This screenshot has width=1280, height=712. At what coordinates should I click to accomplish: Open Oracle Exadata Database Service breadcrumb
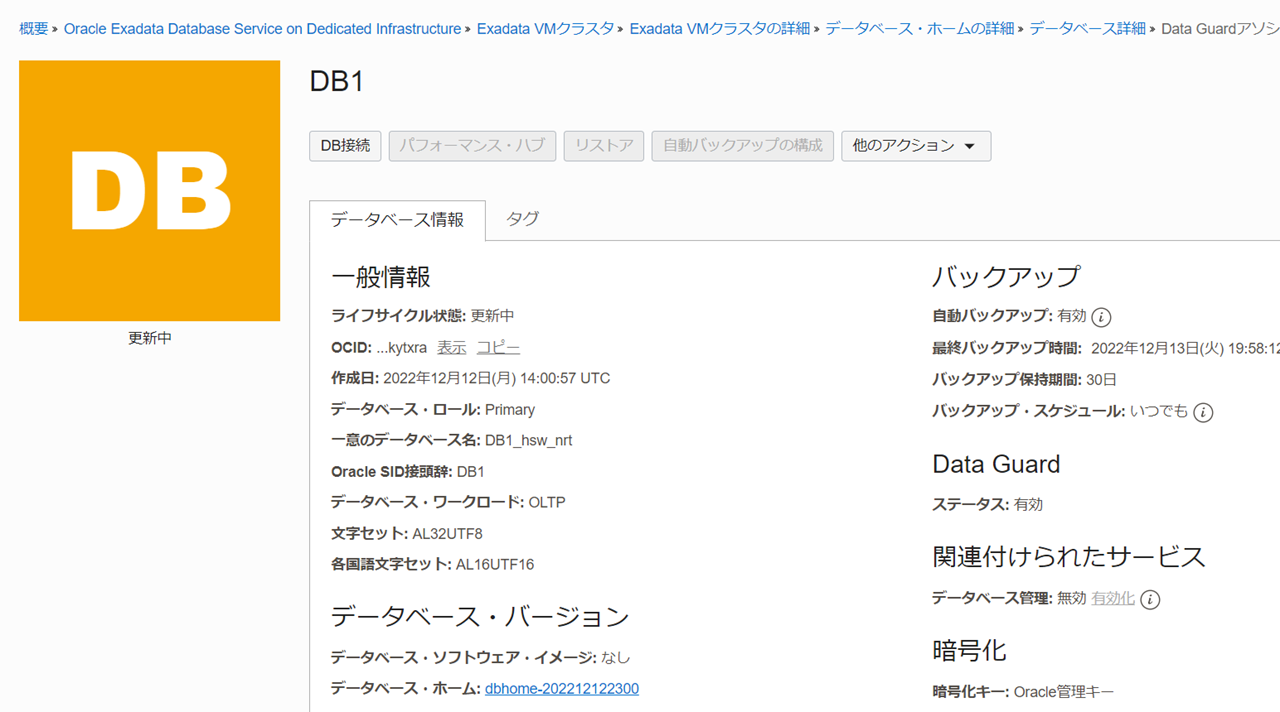click(x=262, y=29)
